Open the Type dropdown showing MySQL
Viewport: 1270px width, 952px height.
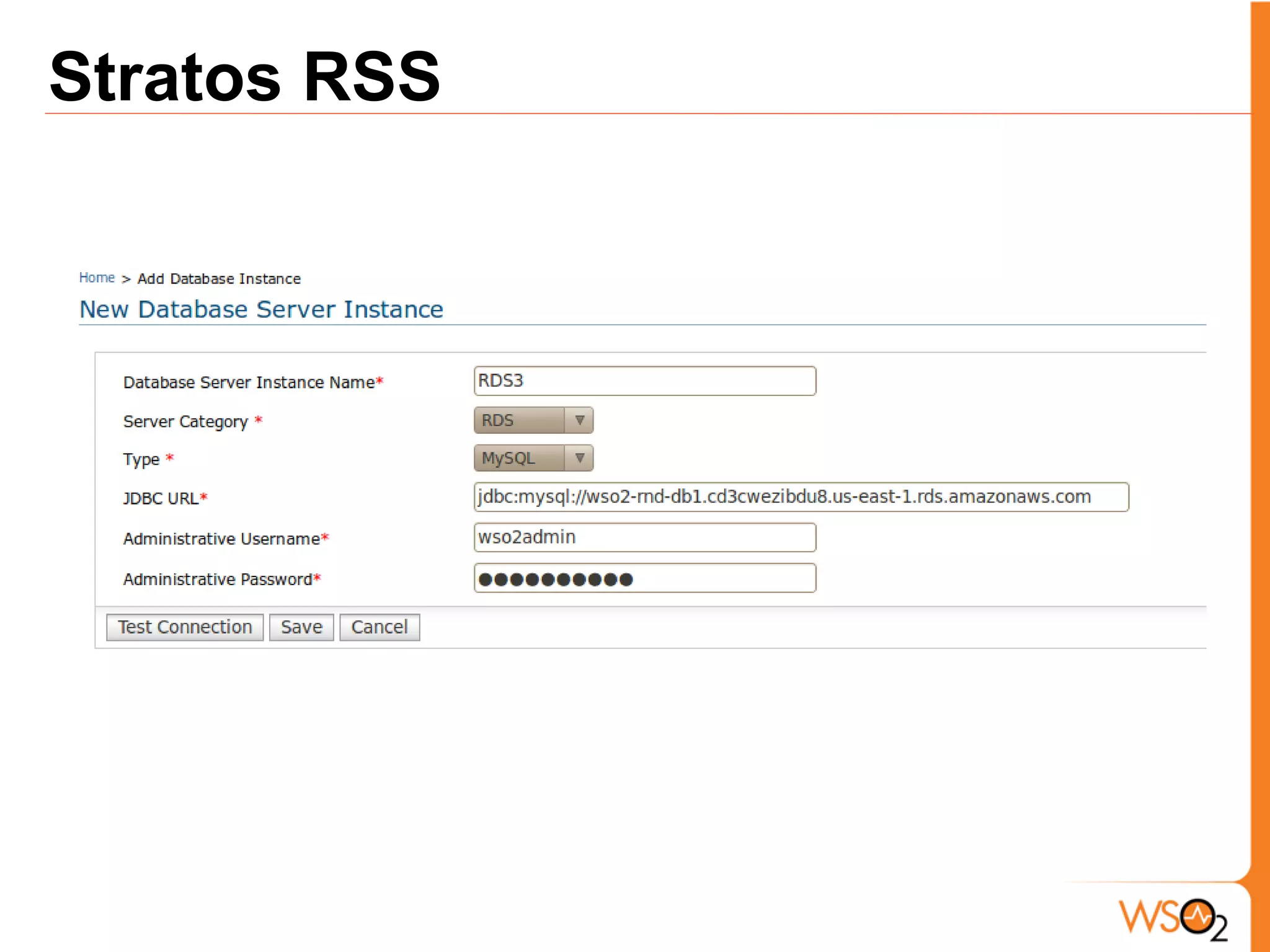pyautogui.click(x=533, y=458)
